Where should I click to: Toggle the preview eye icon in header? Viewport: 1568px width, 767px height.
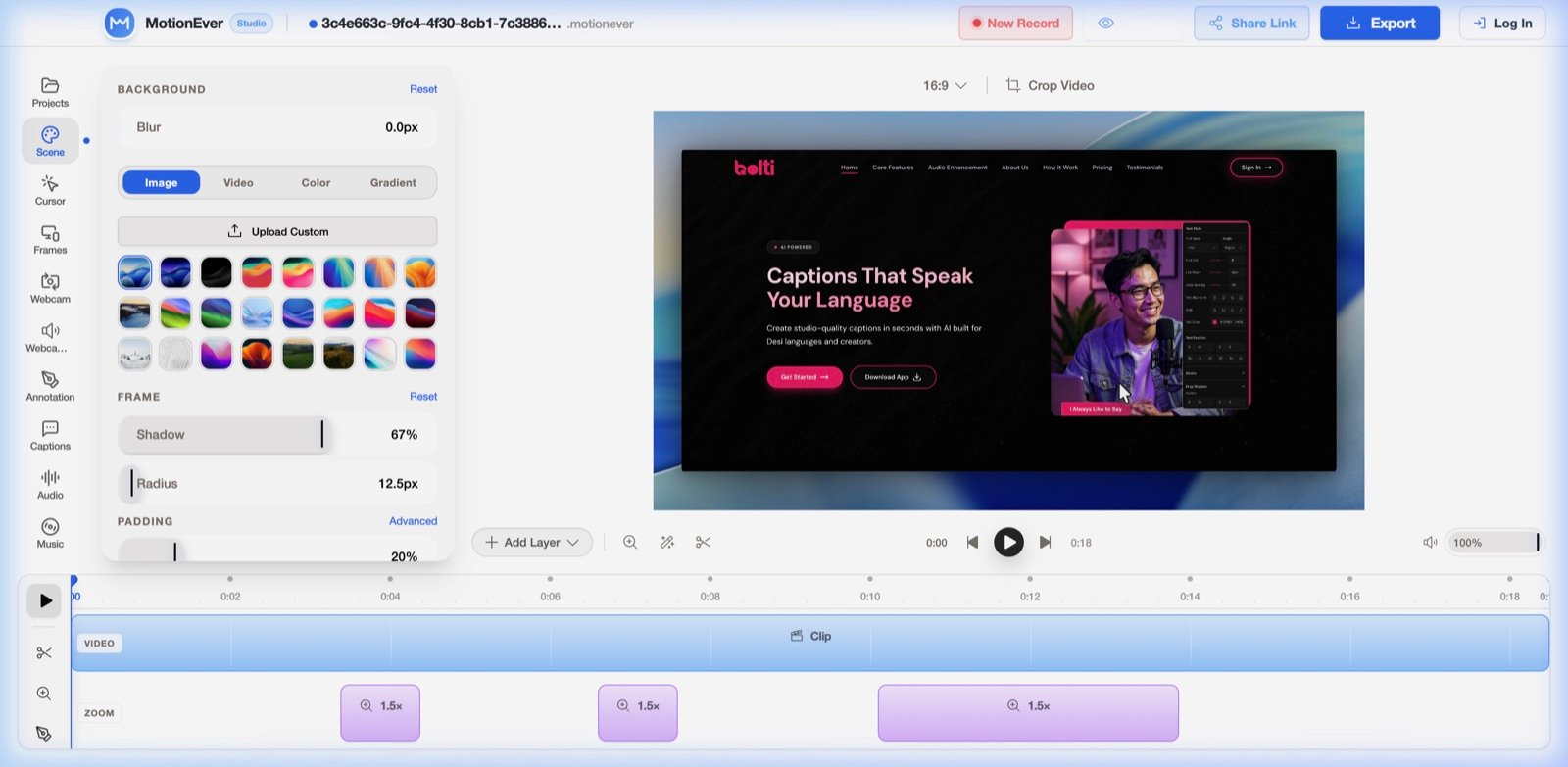tap(1105, 23)
